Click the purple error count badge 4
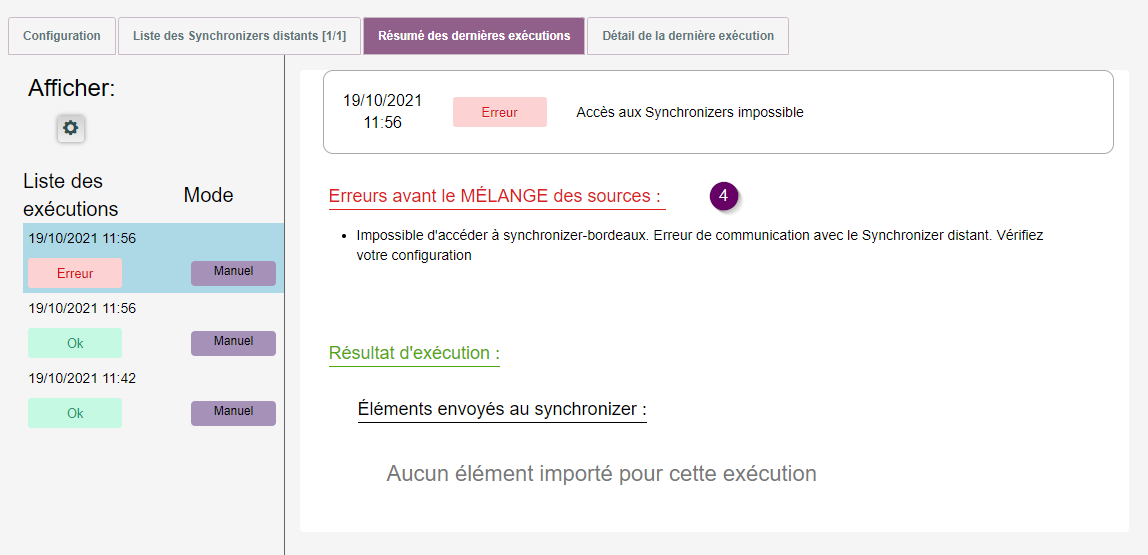1148x555 pixels. pos(723,196)
